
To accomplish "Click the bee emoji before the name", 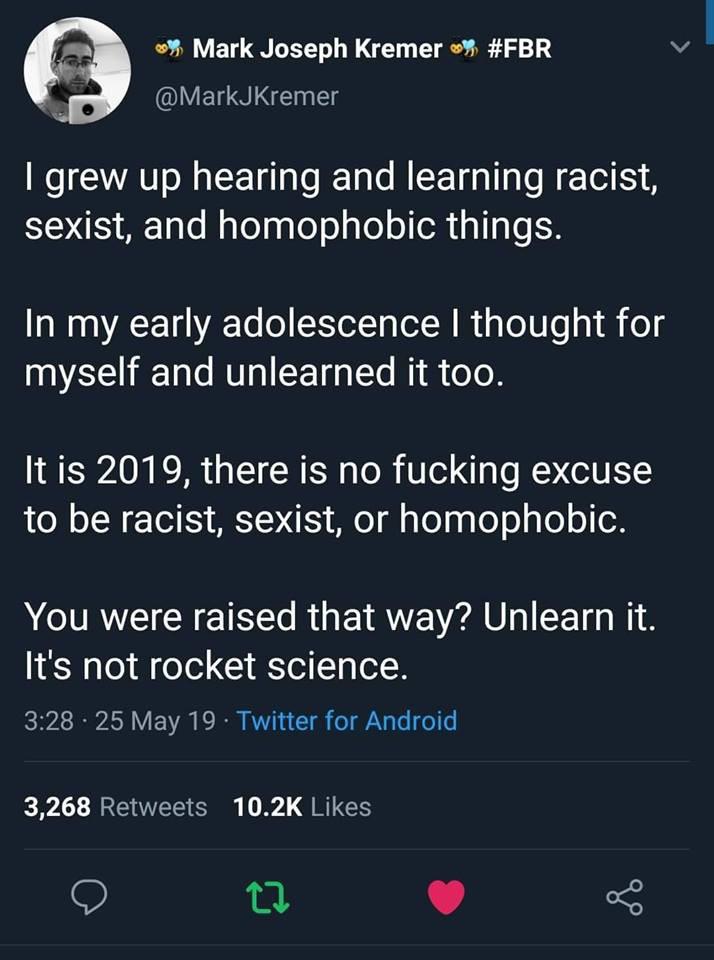I will coord(171,48).
